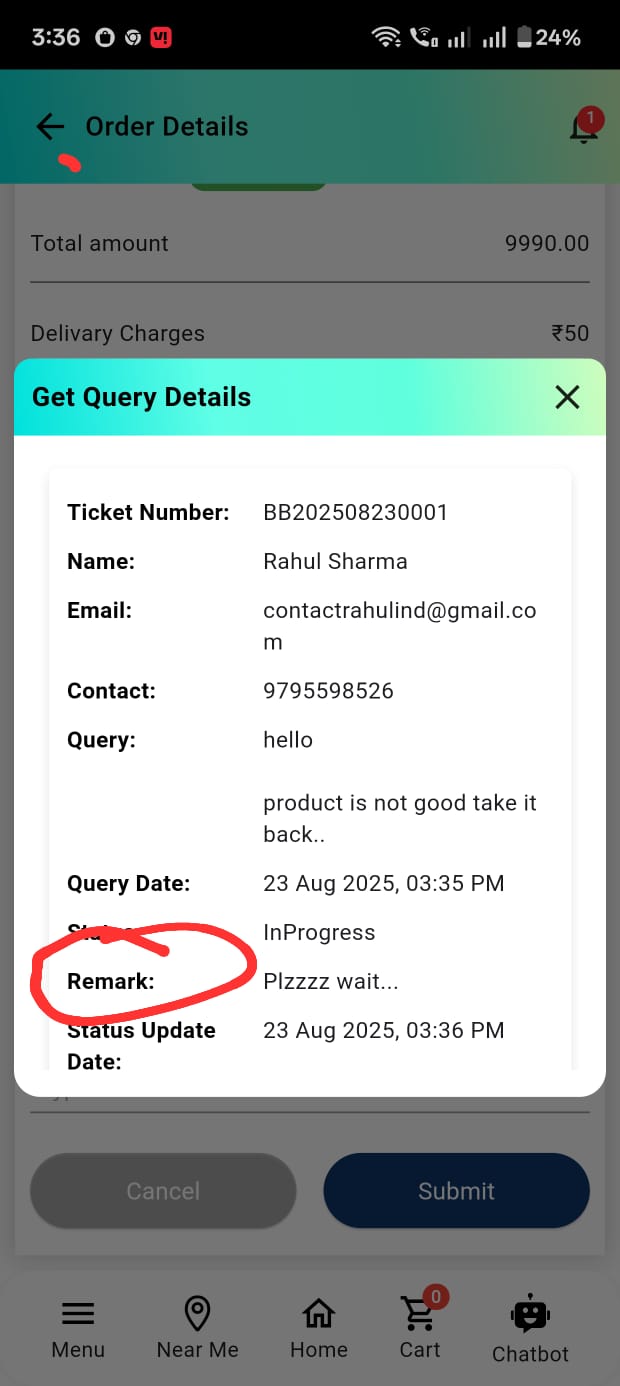620x1386 pixels.
Task: Tap the Wi-Fi status bar icon
Action: [385, 38]
